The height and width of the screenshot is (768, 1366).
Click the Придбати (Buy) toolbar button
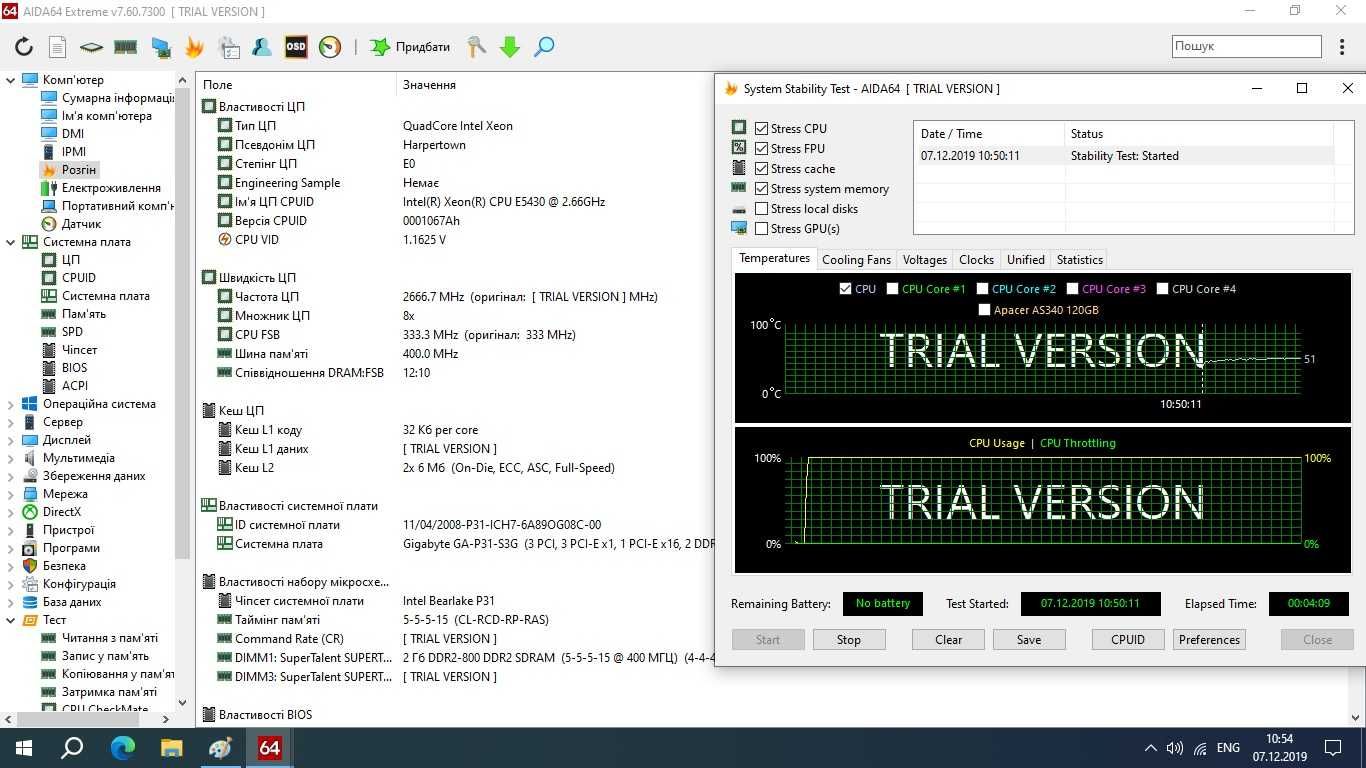pyautogui.click(x=410, y=47)
